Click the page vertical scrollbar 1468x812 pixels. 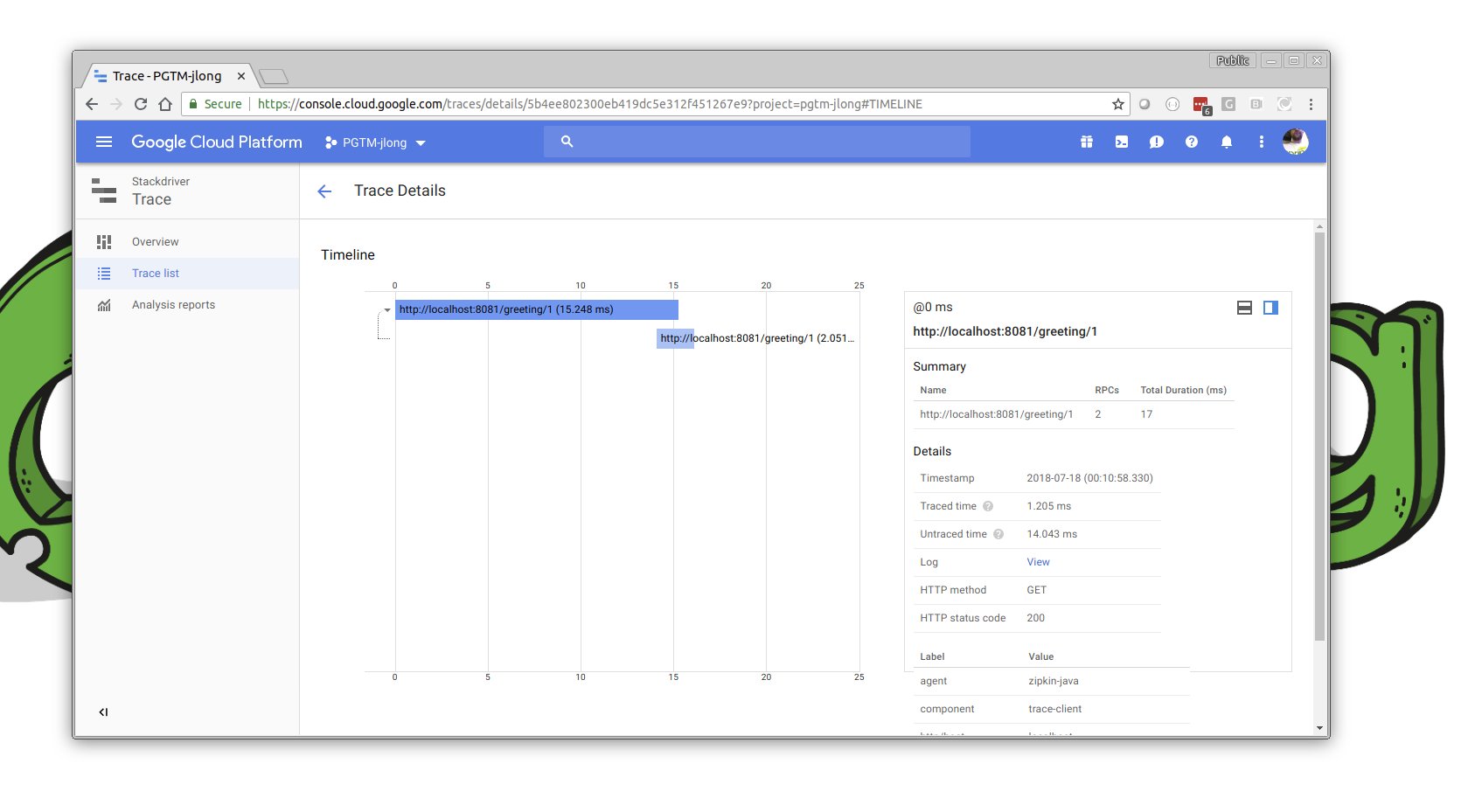(1319, 435)
